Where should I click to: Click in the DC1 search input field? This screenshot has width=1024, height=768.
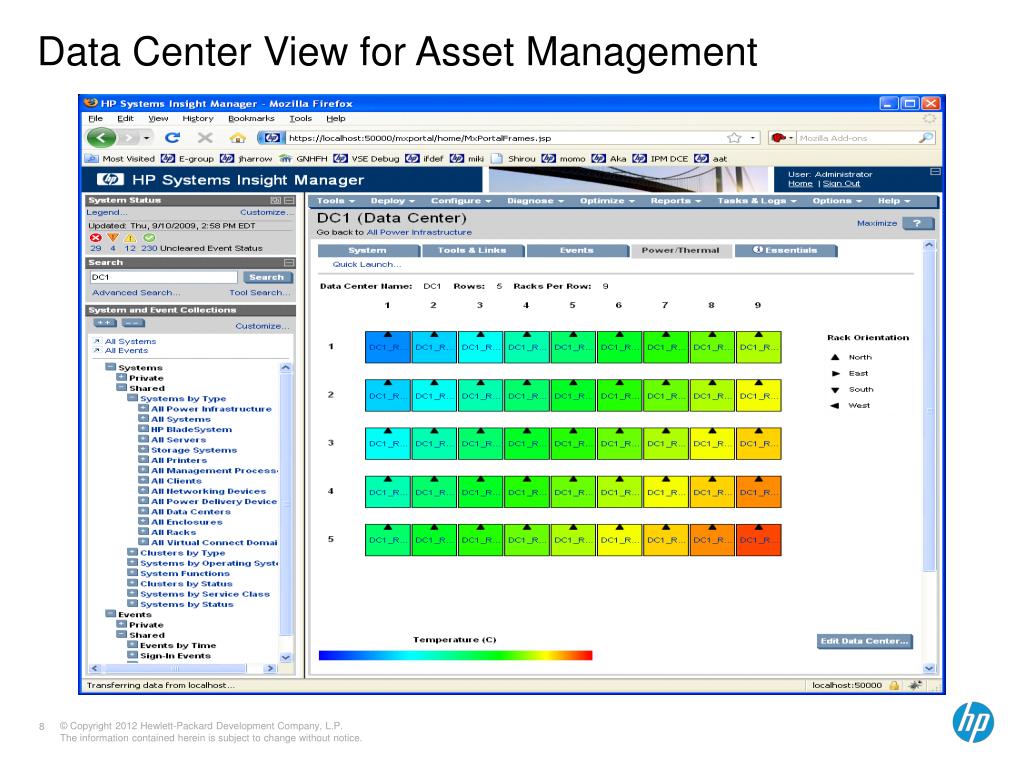163,278
